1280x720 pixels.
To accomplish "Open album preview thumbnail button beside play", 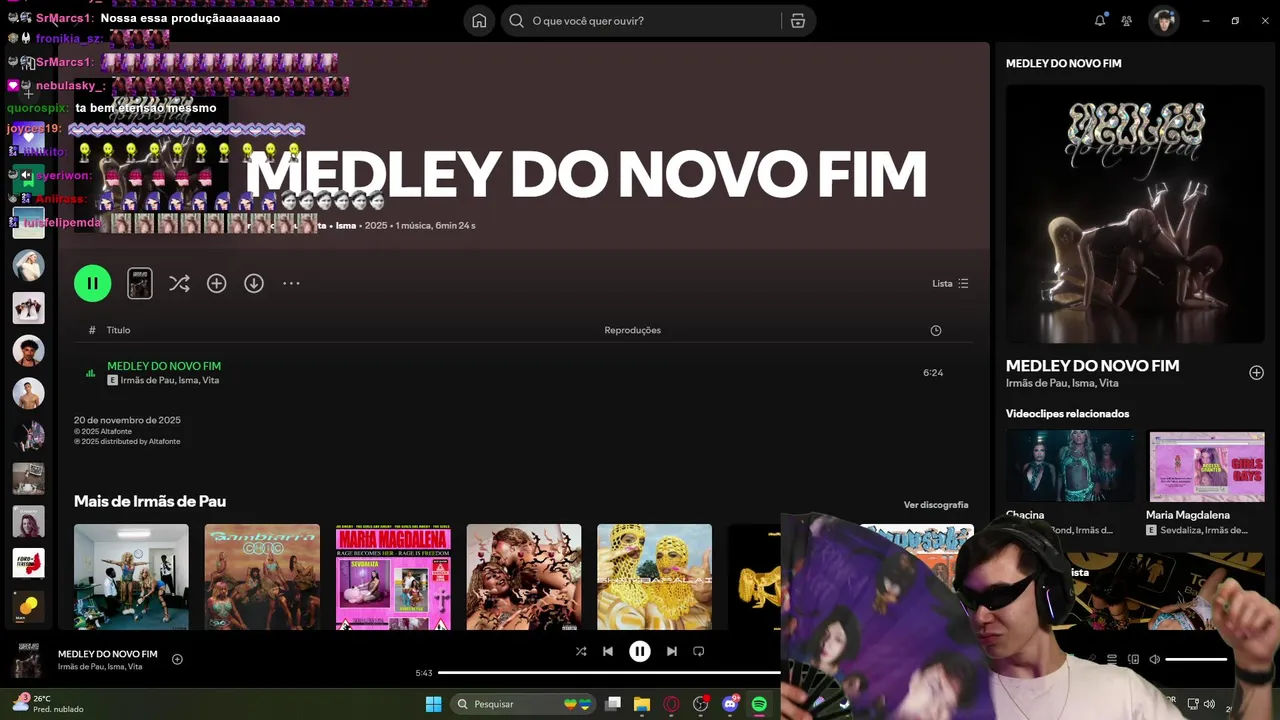I will 140,284.
